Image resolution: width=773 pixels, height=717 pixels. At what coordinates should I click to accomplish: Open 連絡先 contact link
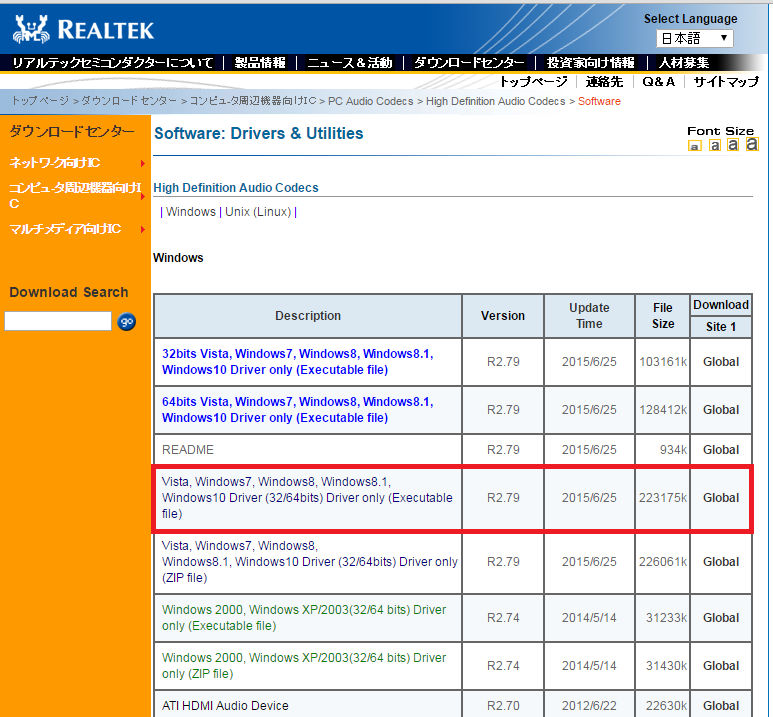pyautogui.click(x=604, y=81)
